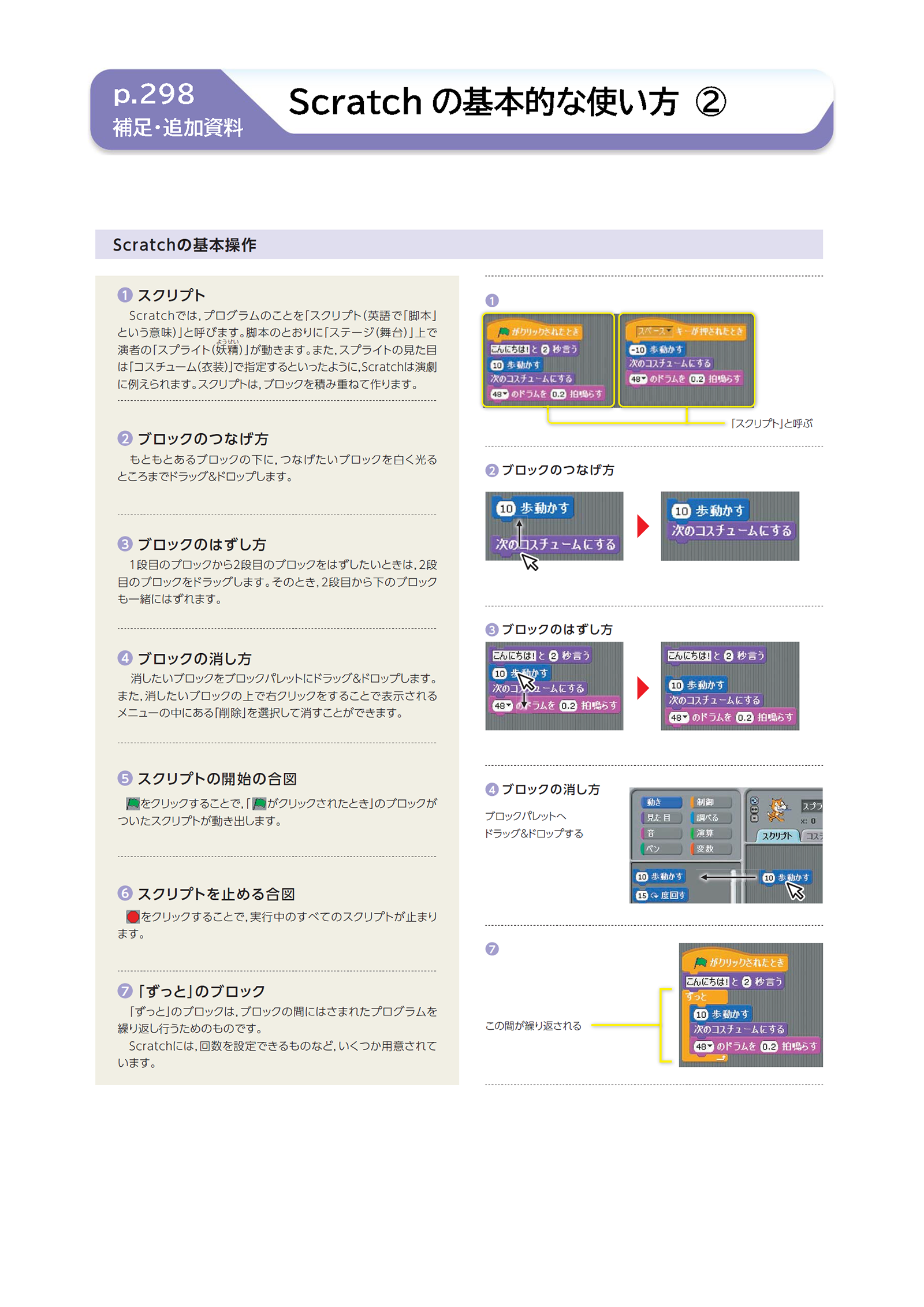Click the 0.2 beats field in figure 1's right script

[x=697, y=379]
